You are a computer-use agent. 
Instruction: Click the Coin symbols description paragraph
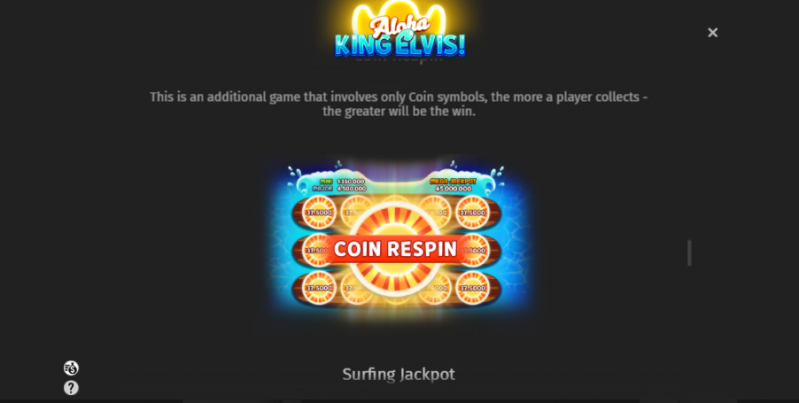(398, 104)
